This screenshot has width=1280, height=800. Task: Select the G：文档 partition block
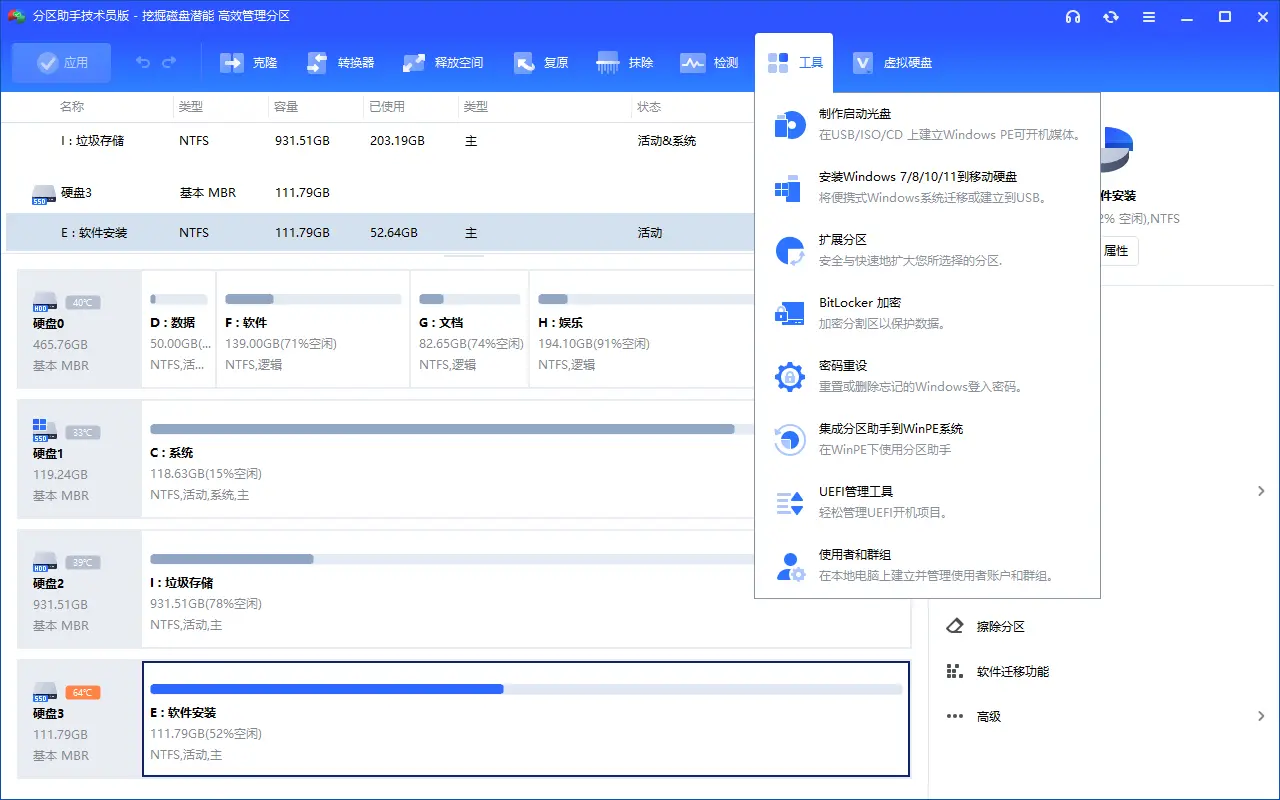[x=469, y=329]
